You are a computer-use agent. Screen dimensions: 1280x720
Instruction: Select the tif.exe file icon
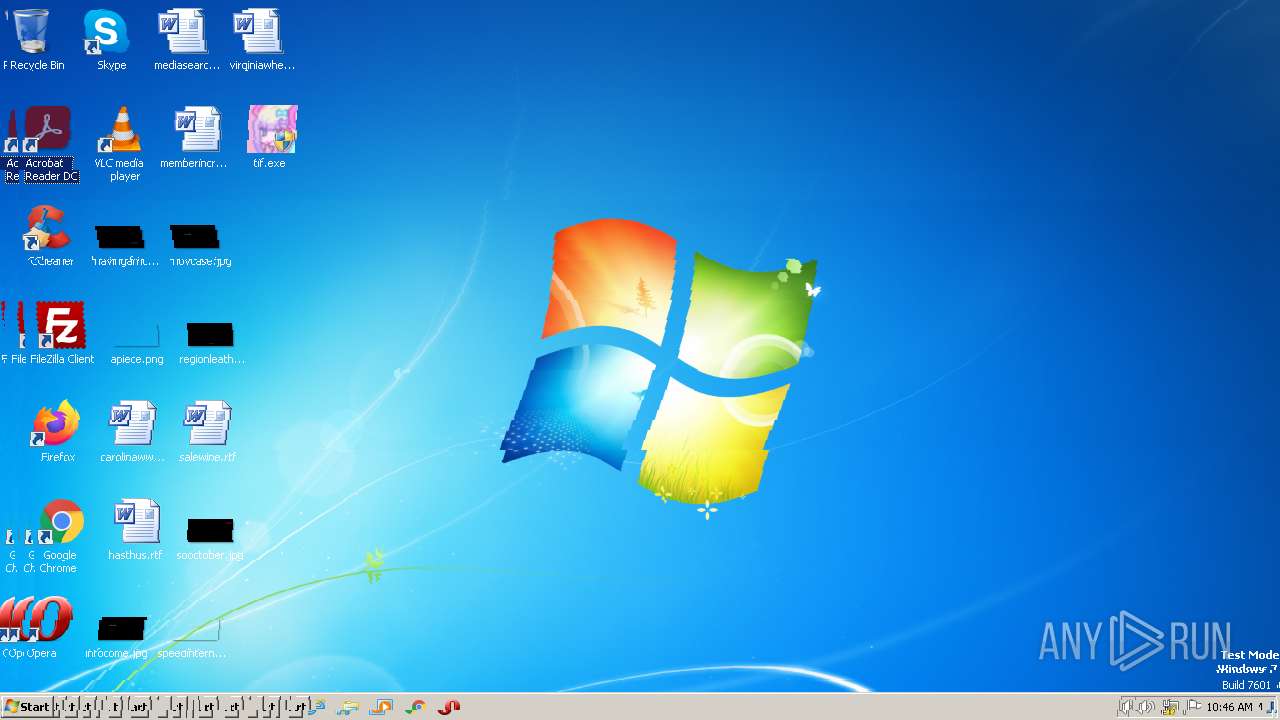(271, 137)
